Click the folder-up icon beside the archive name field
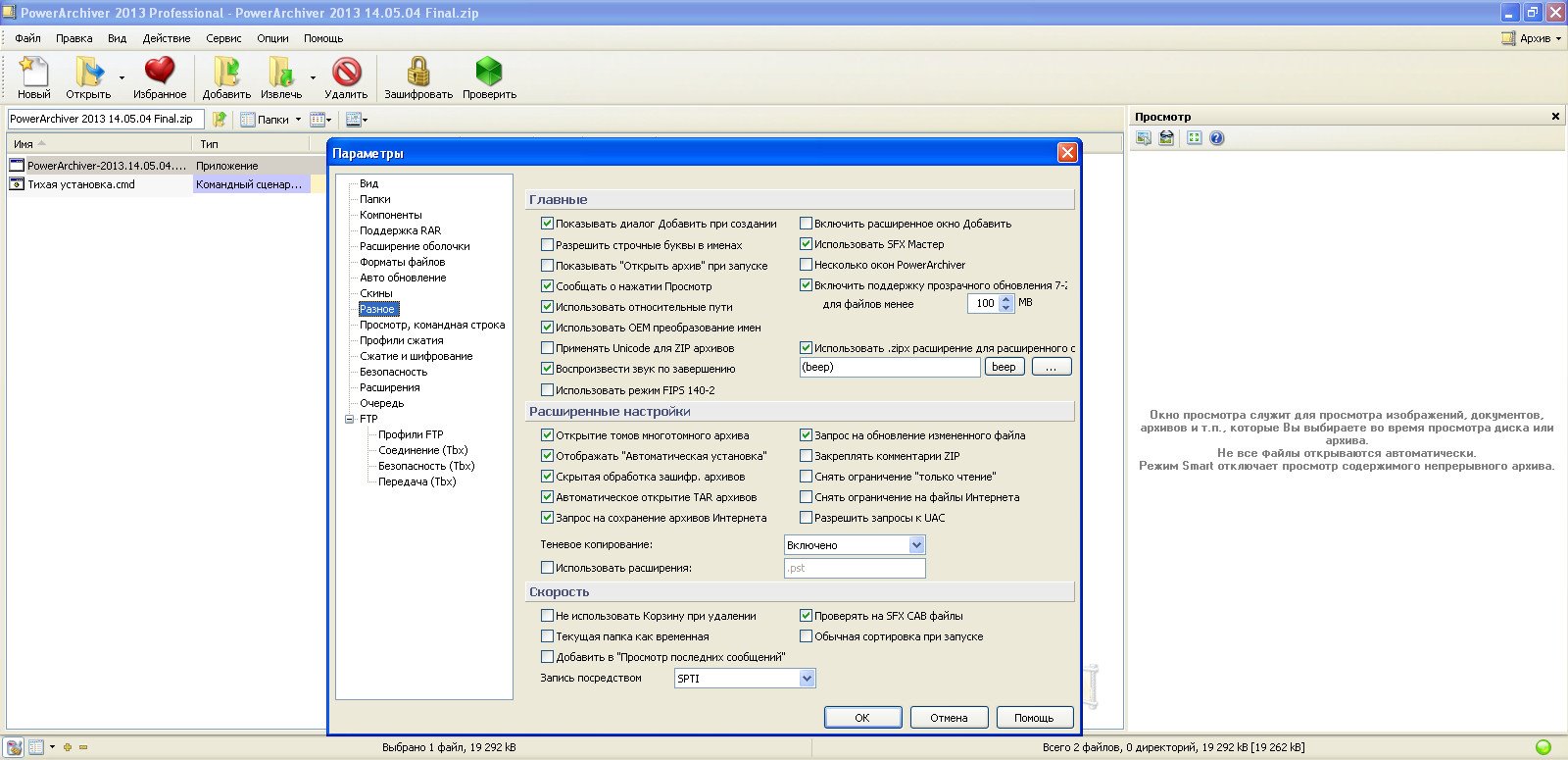 click(x=220, y=119)
